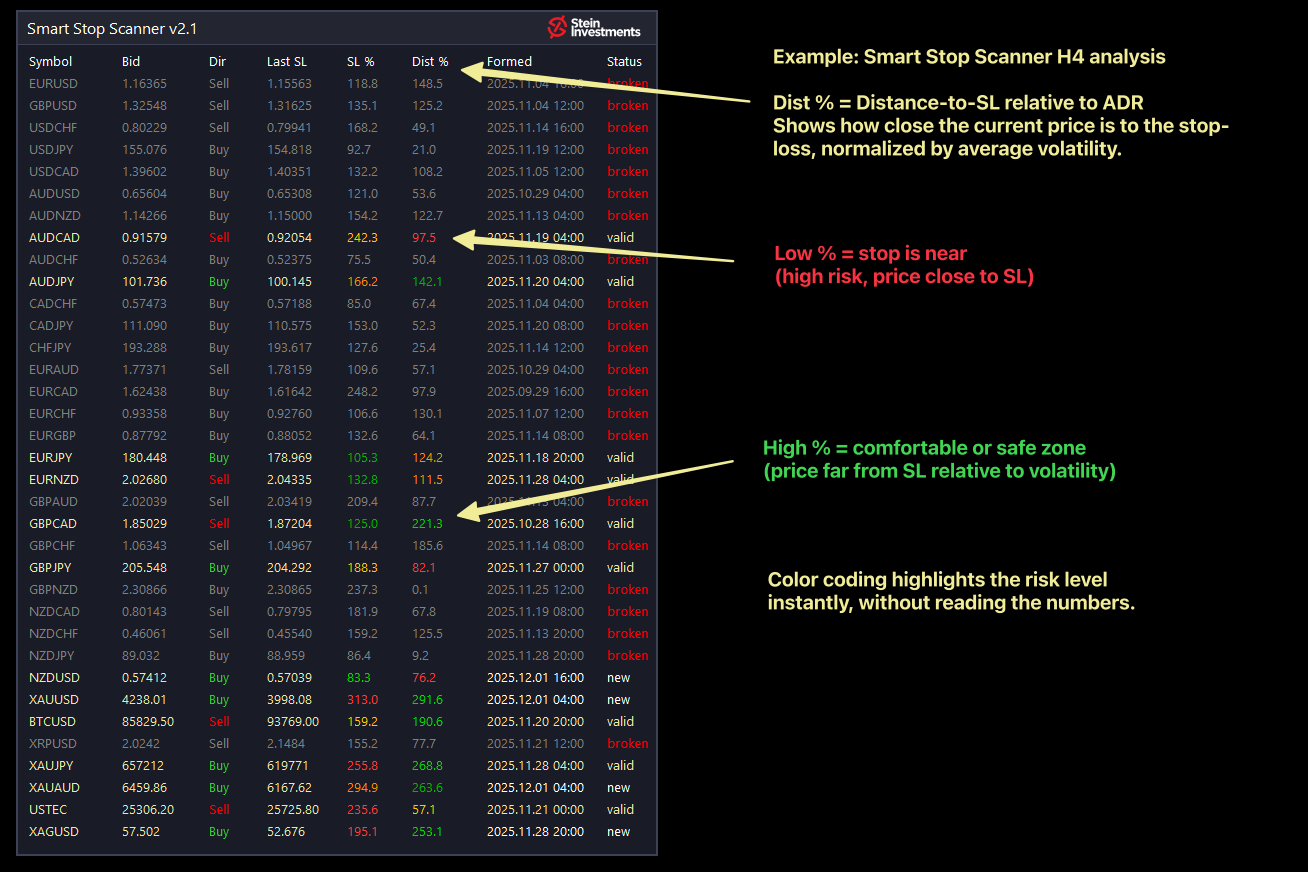The height and width of the screenshot is (872, 1308).
Task: Select the CHFJPY symbol
Action: [x=51, y=348]
